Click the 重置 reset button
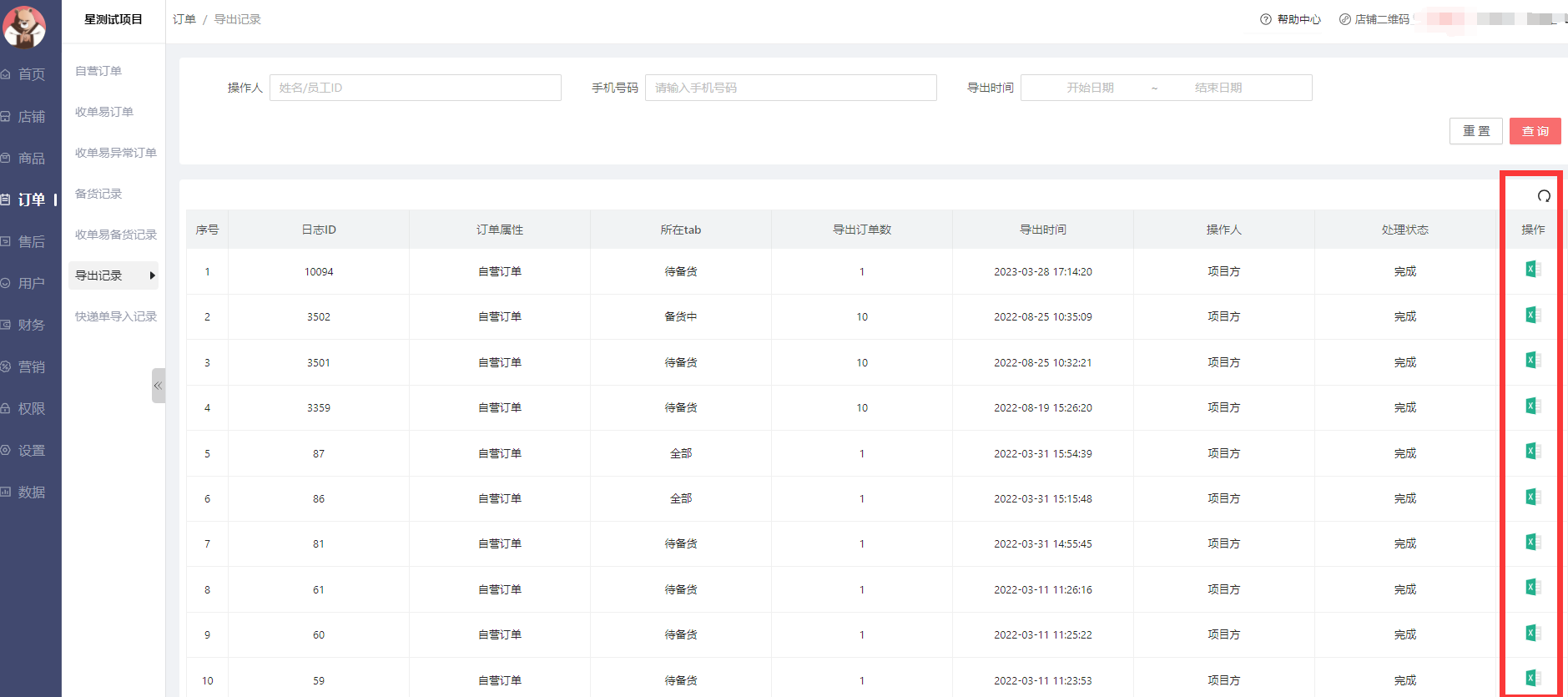Viewport: 1568px width, 697px height. 1475,131
